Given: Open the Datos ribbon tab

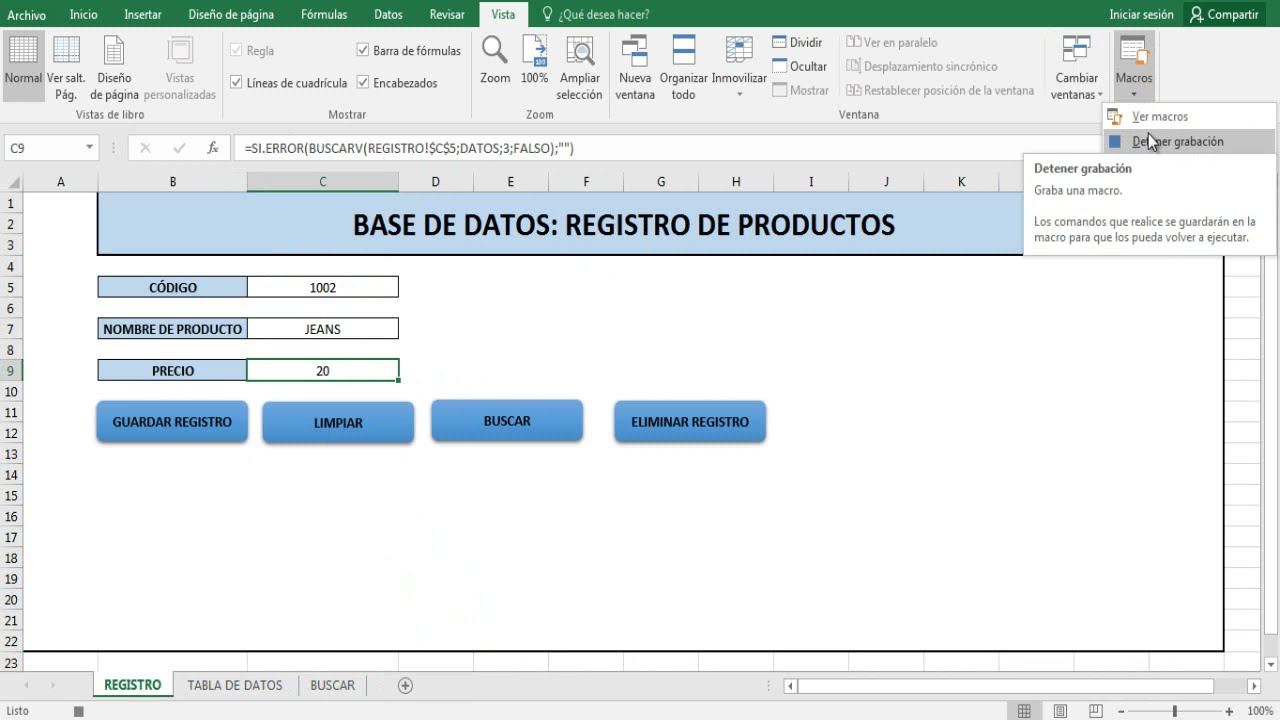Looking at the screenshot, I should [x=388, y=15].
